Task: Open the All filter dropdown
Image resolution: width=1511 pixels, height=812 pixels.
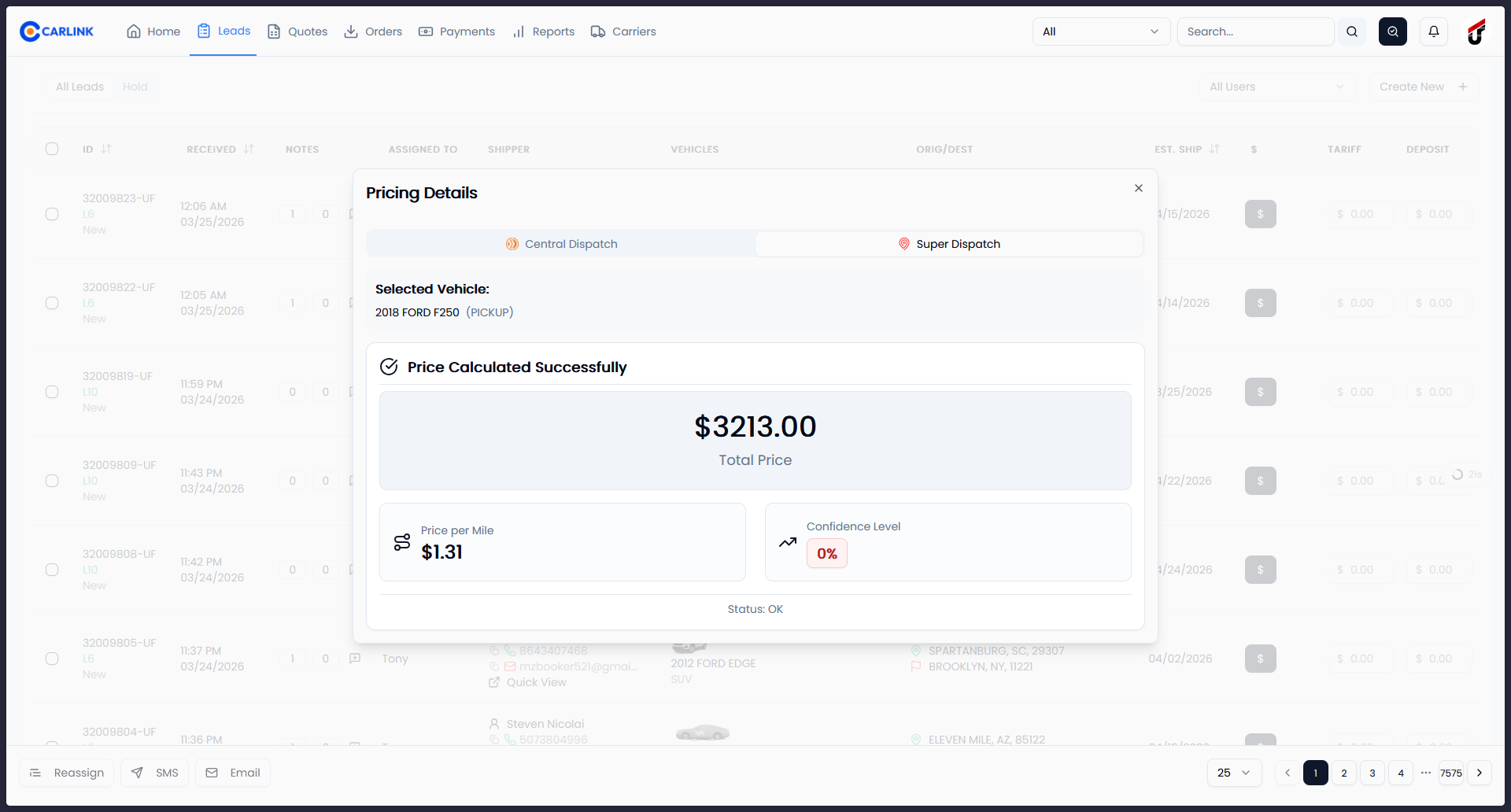Action: 1100,31
